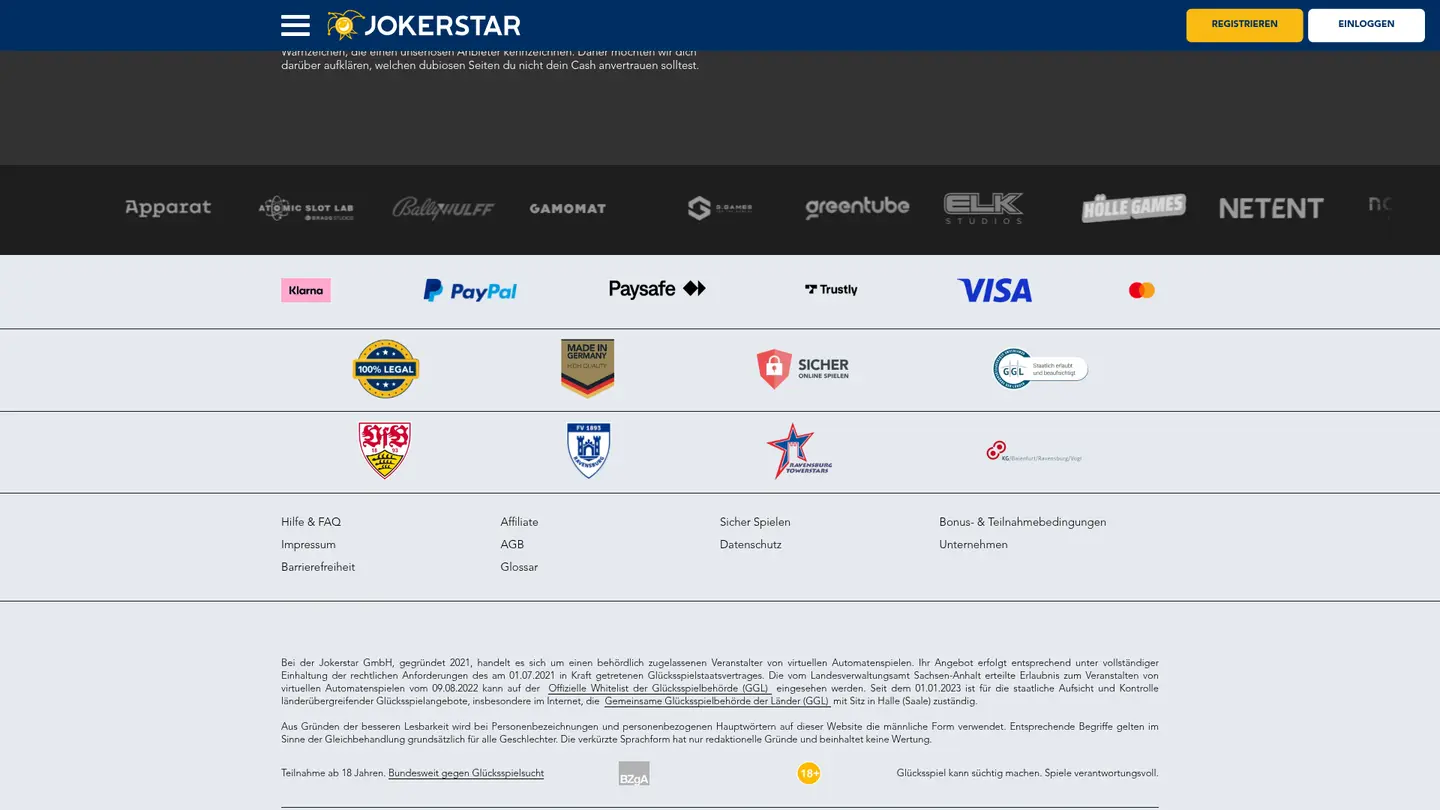This screenshot has height=810, width=1440.
Task: Click the VfB Stuttgart club crest
Action: coord(385,450)
